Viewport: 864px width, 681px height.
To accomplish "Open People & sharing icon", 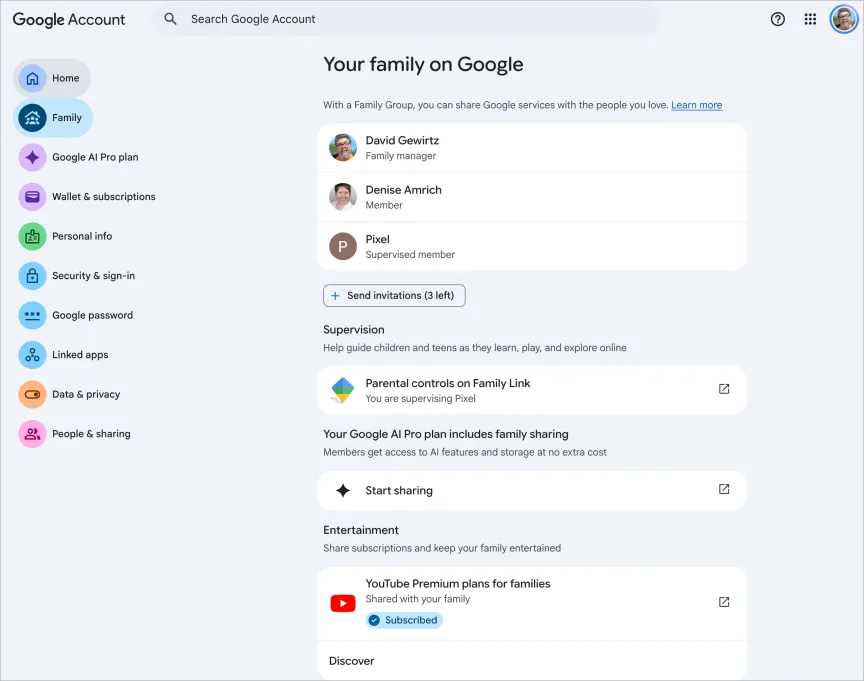I will (x=33, y=434).
